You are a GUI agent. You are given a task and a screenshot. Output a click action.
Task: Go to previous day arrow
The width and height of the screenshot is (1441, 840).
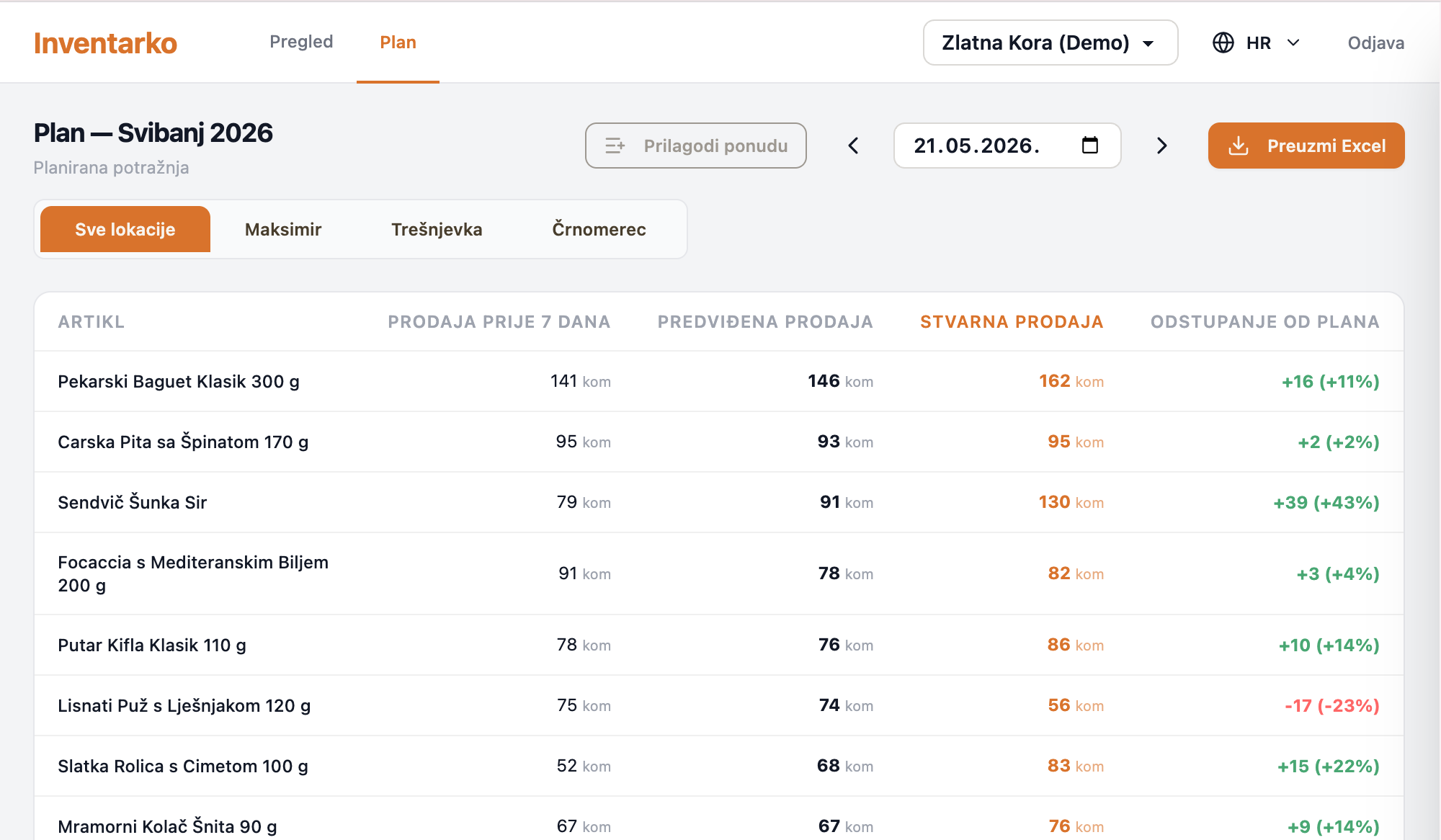pos(853,146)
